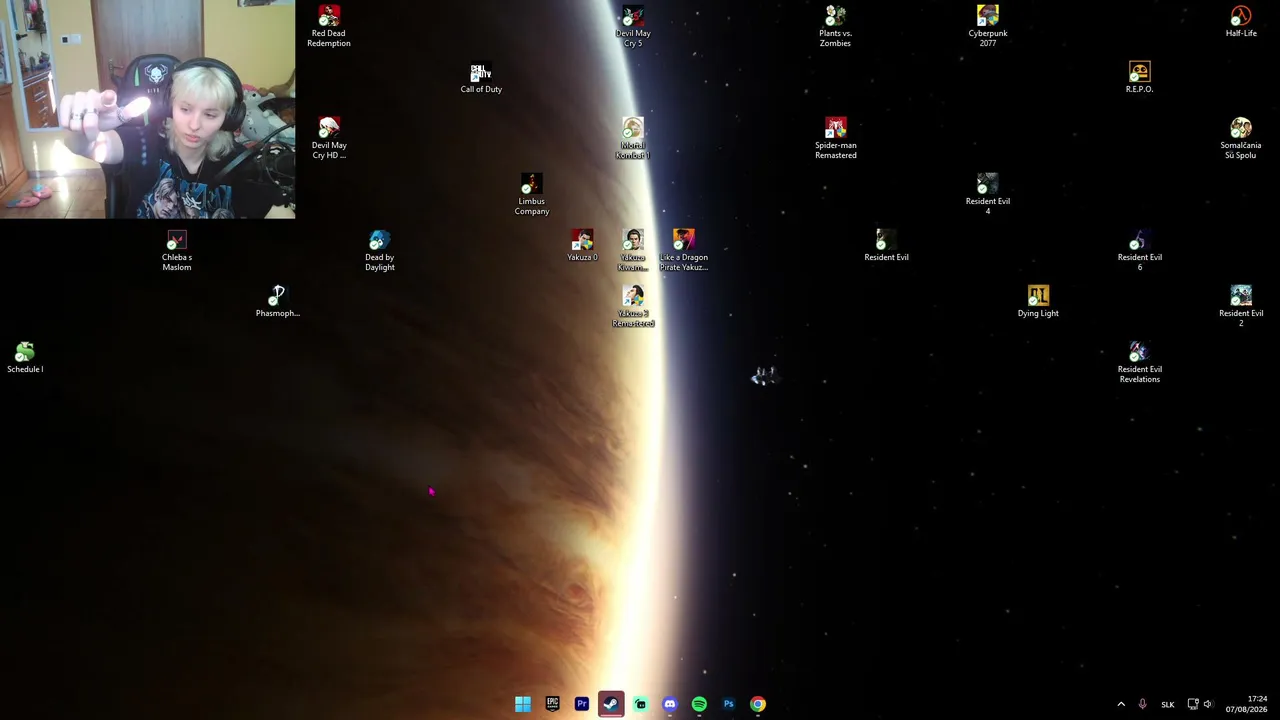Click the Devil May Cry HD shortcut
The image size is (1280, 720).
[329, 138]
